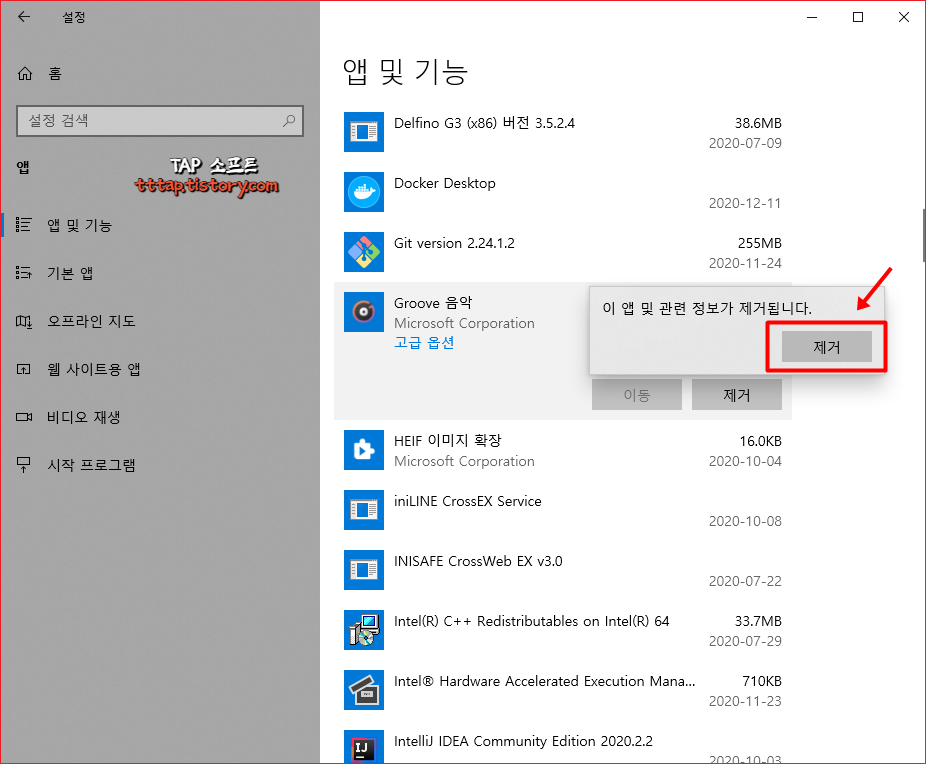Screen dimensions: 926x764
Task: Click the 38.6MB size value
Action: [758, 123]
